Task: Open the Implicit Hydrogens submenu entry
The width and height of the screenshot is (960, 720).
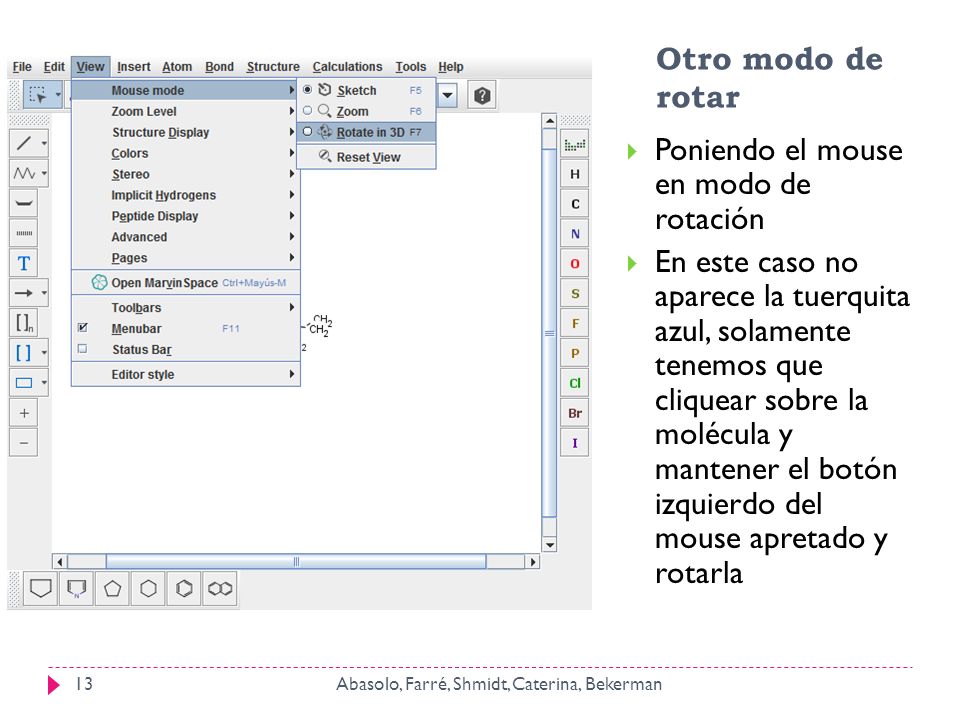Action: [x=186, y=195]
